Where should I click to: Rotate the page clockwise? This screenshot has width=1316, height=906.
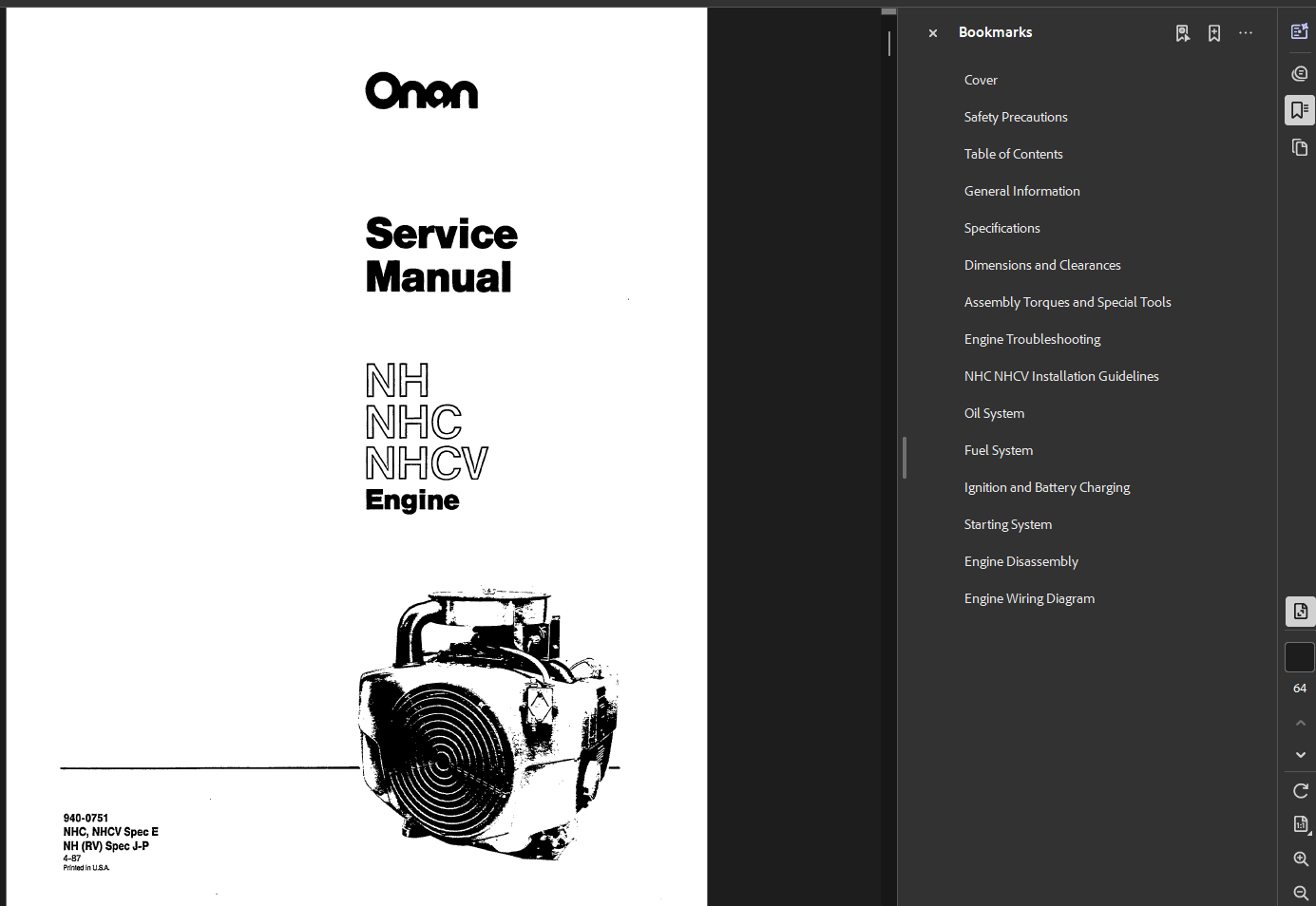click(x=1301, y=790)
